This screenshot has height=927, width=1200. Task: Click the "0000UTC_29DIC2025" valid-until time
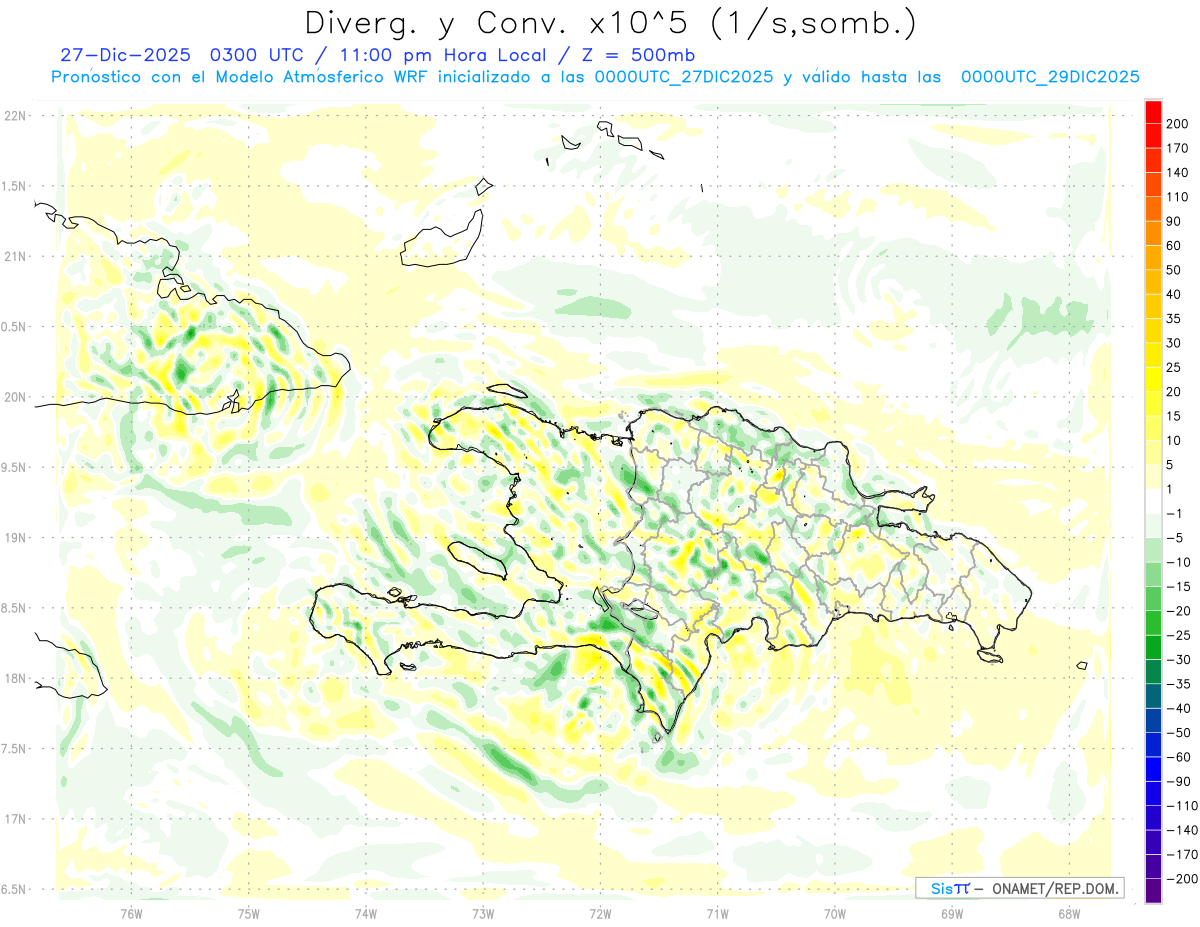pos(1050,77)
